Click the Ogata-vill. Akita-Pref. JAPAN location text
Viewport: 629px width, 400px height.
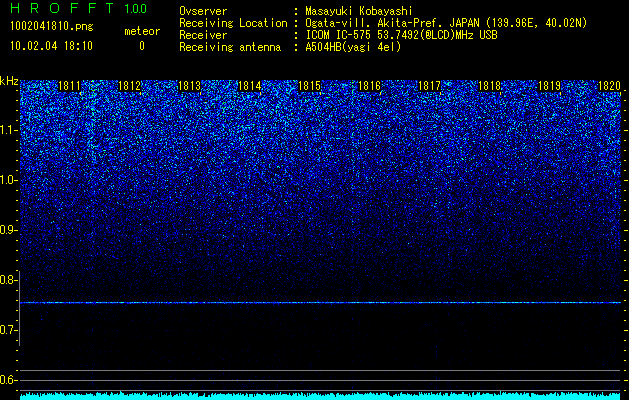pyautogui.click(x=446, y=23)
